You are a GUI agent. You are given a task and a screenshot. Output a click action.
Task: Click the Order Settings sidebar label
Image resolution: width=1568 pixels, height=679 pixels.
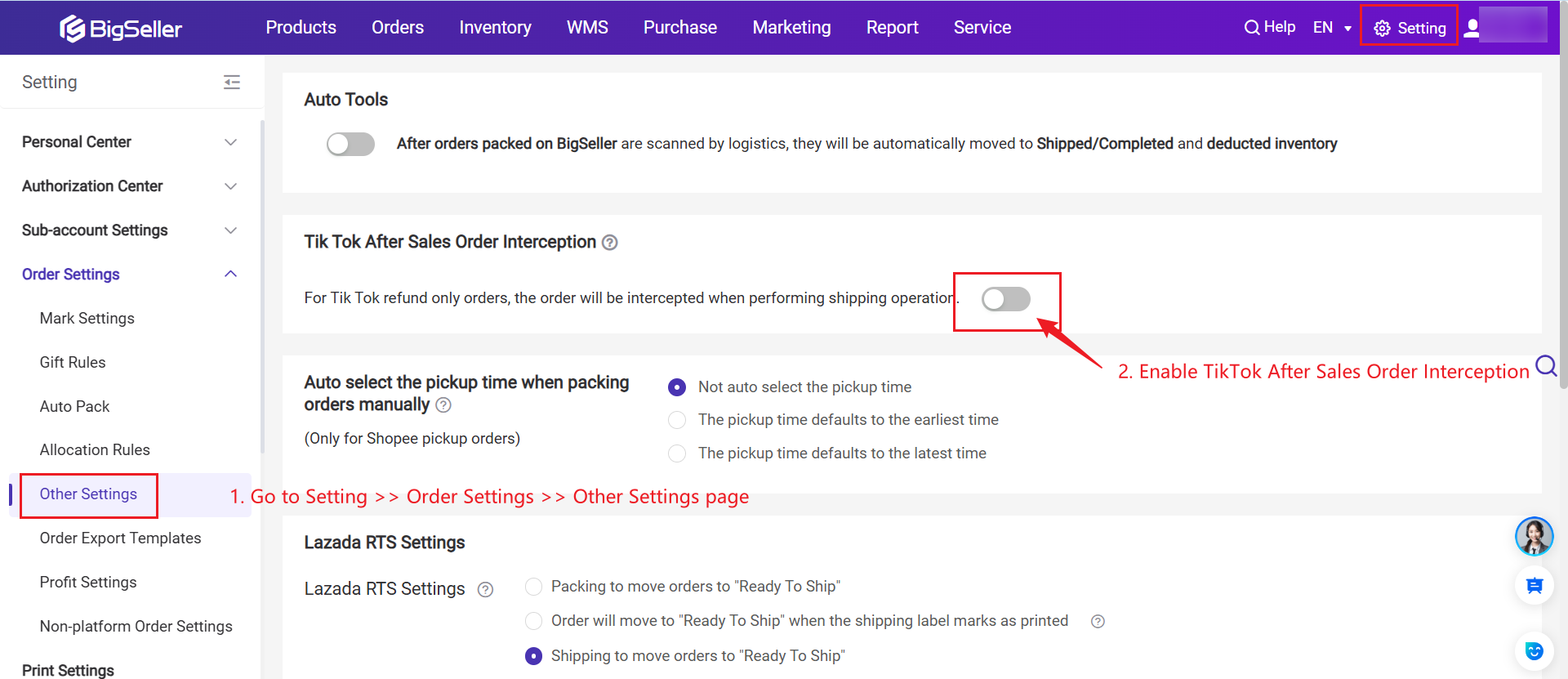70,275
